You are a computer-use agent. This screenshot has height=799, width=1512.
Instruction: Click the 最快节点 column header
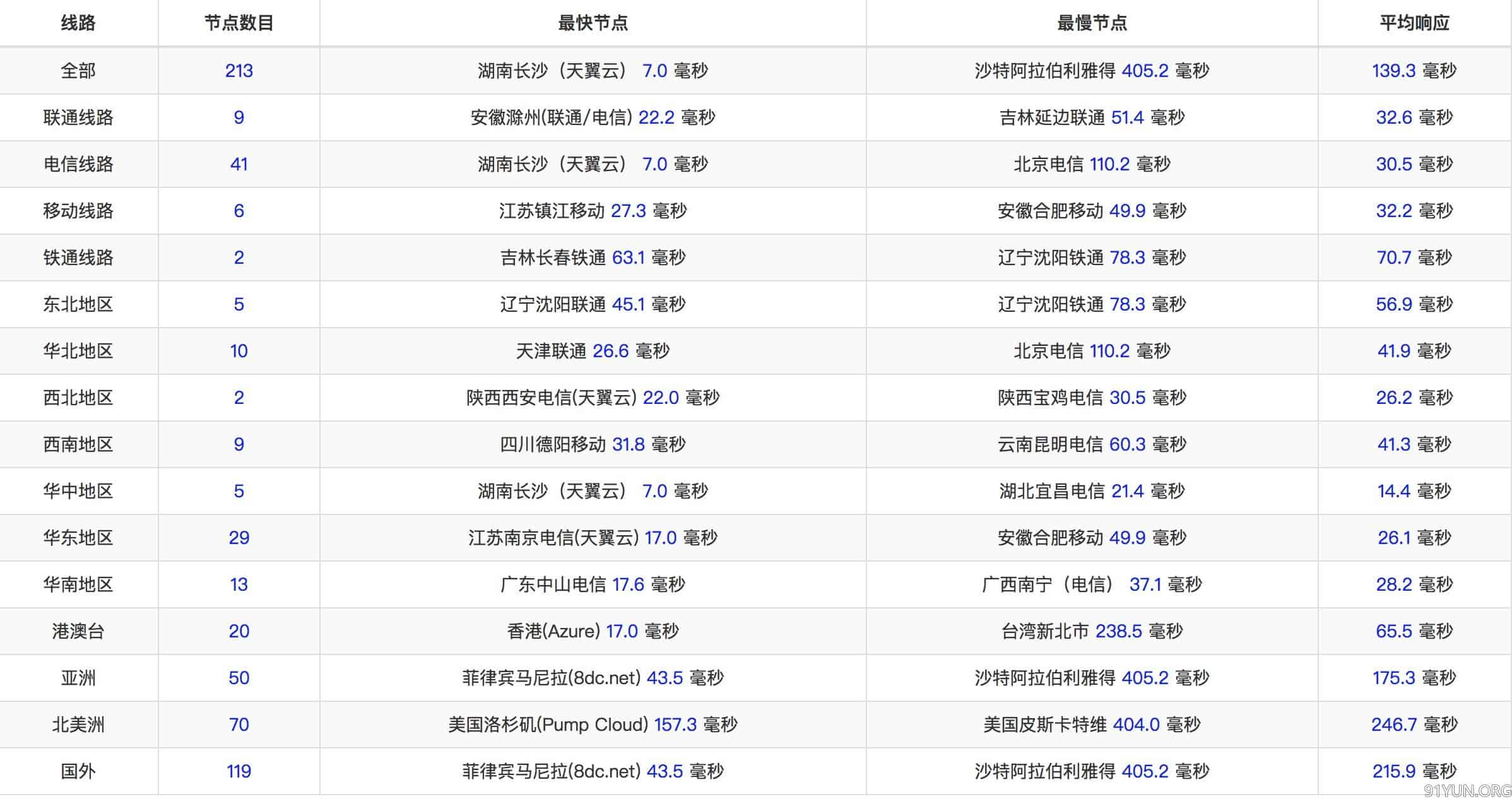click(593, 23)
